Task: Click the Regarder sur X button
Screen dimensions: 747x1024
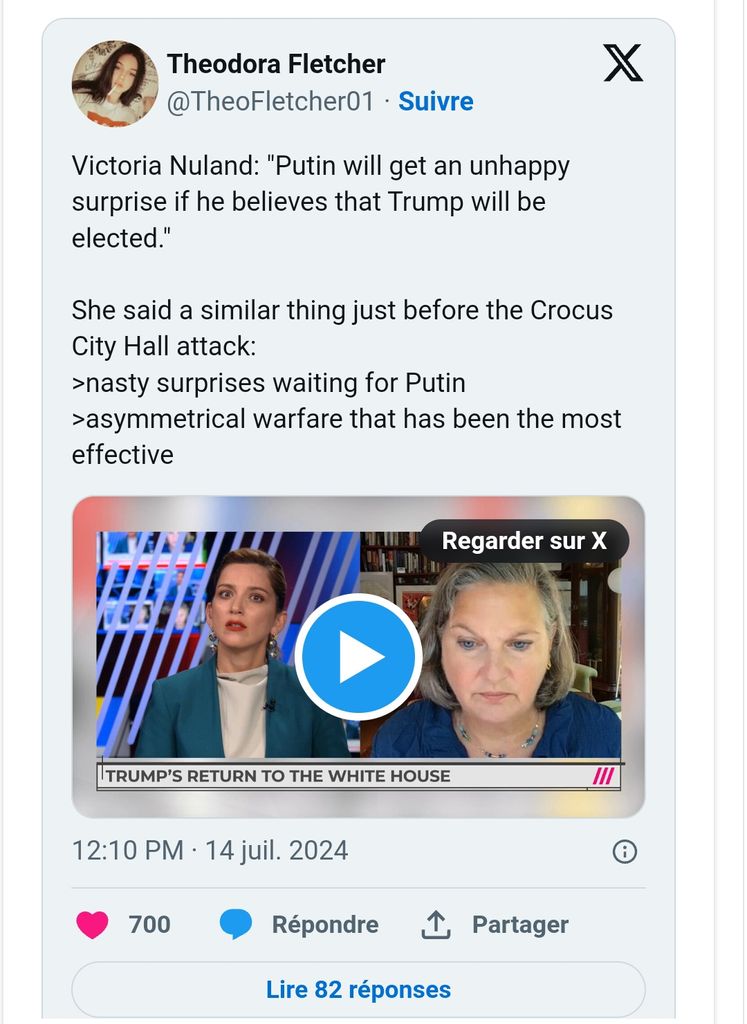Action: click(524, 541)
